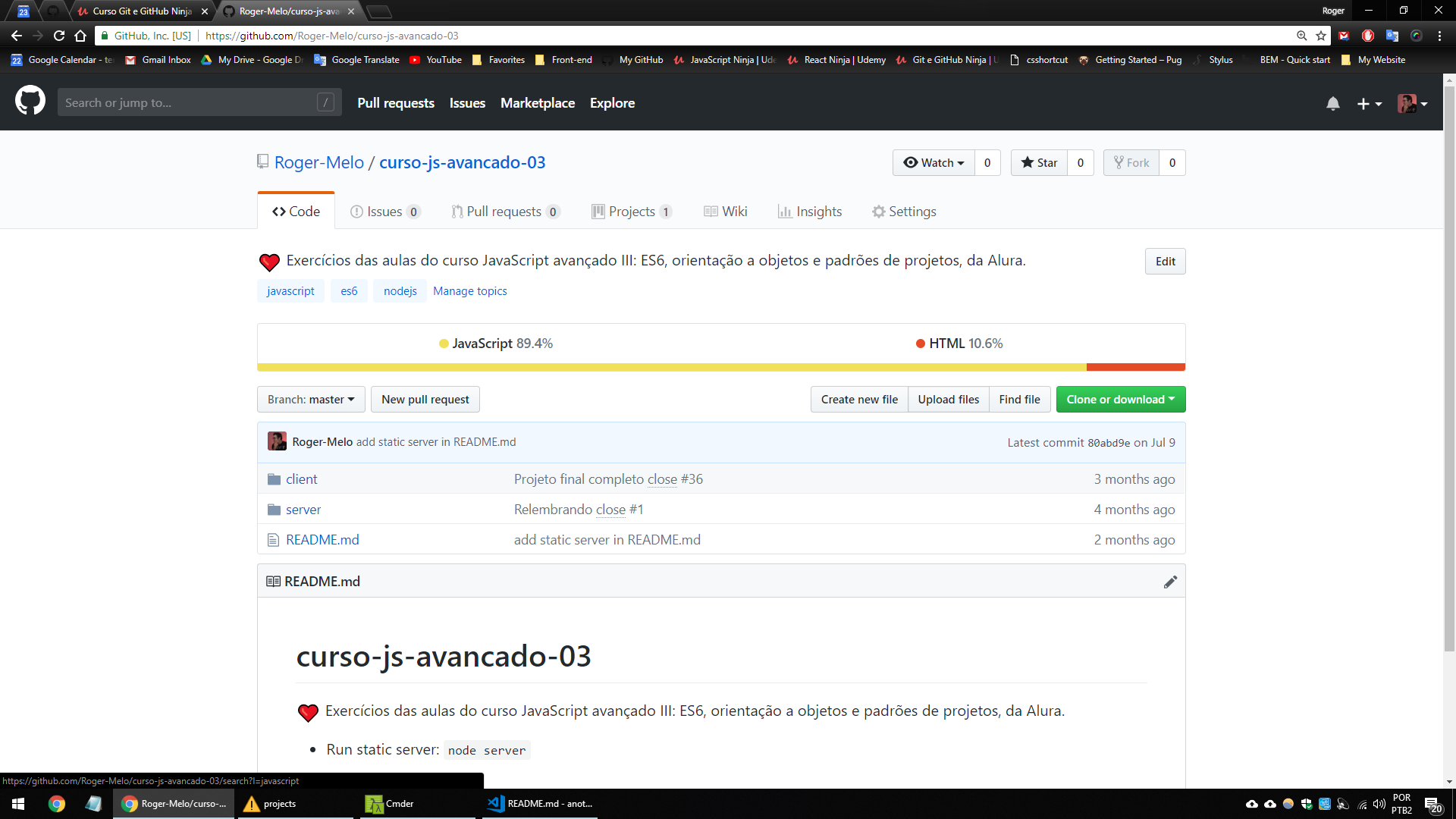
Task: Focus the 'Search or jump to' field
Action: pyautogui.click(x=199, y=102)
